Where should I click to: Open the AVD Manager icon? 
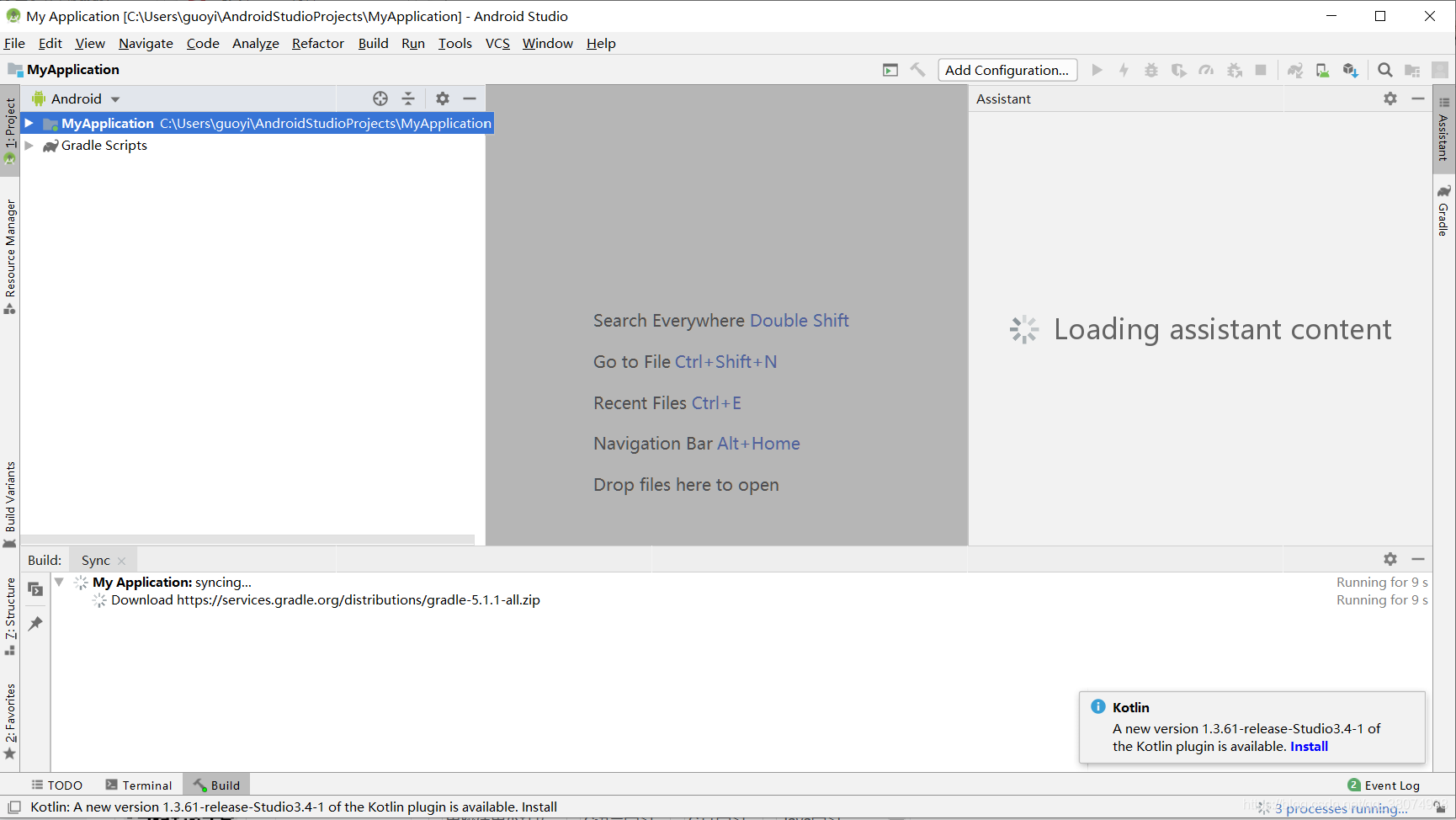(1323, 70)
